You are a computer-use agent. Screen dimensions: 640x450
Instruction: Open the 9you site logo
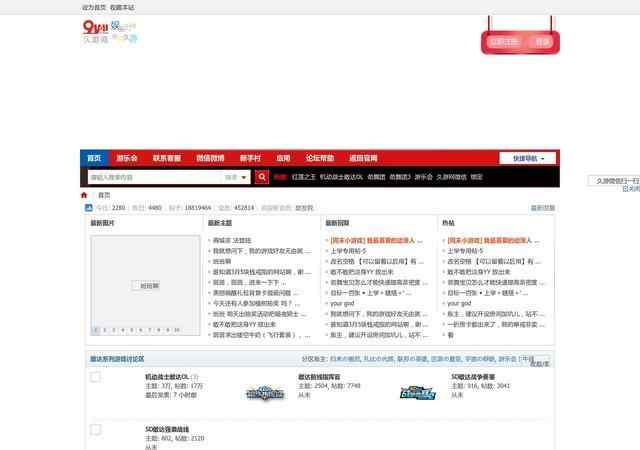coord(109,33)
